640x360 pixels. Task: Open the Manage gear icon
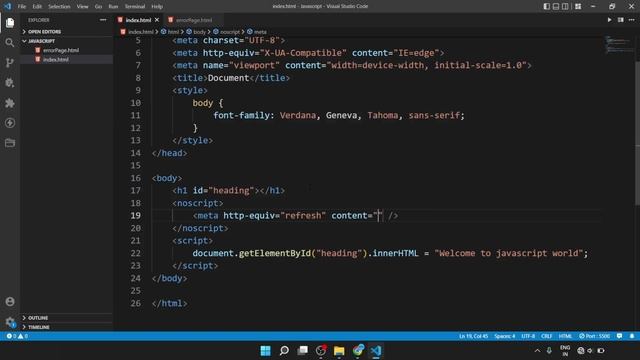click(x=10, y=322)
